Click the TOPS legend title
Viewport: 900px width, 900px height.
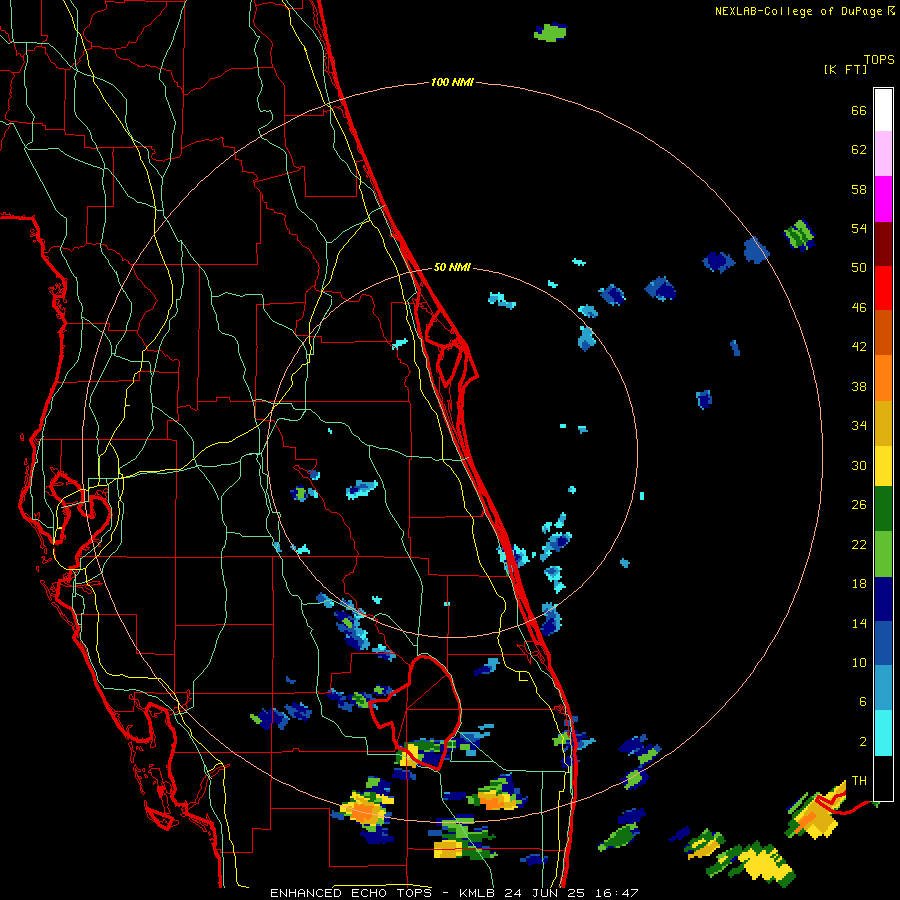pos(879,59)
